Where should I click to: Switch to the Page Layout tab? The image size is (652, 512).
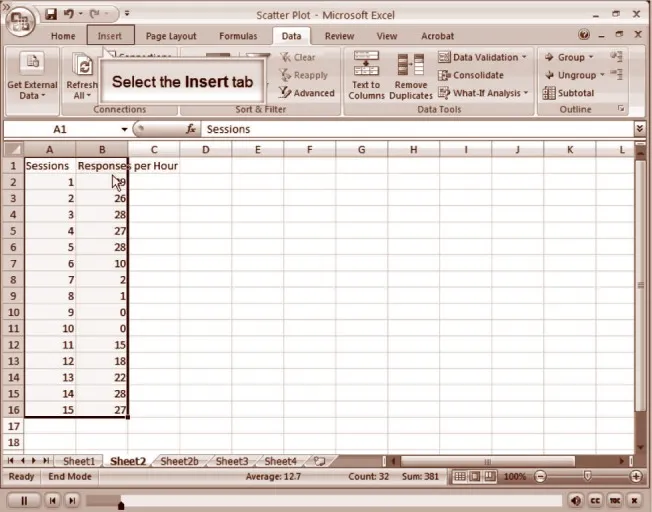pyautogui.click(x=171, y=36)
